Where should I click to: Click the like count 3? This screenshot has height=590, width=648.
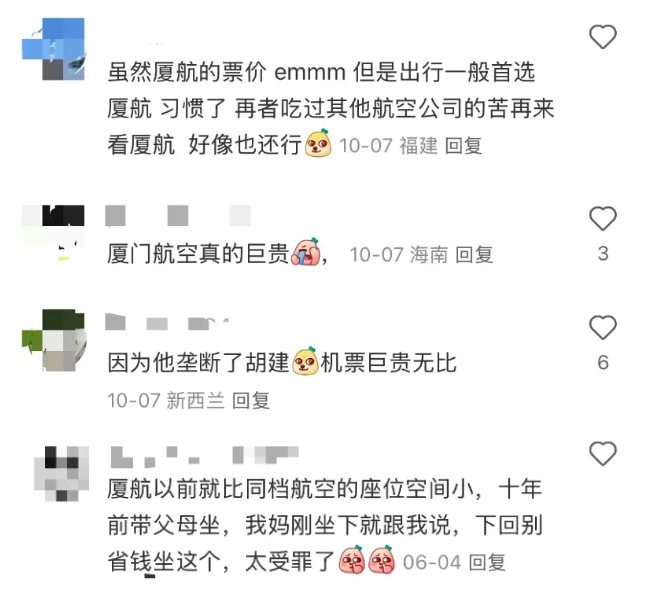[x=603, y=254]
